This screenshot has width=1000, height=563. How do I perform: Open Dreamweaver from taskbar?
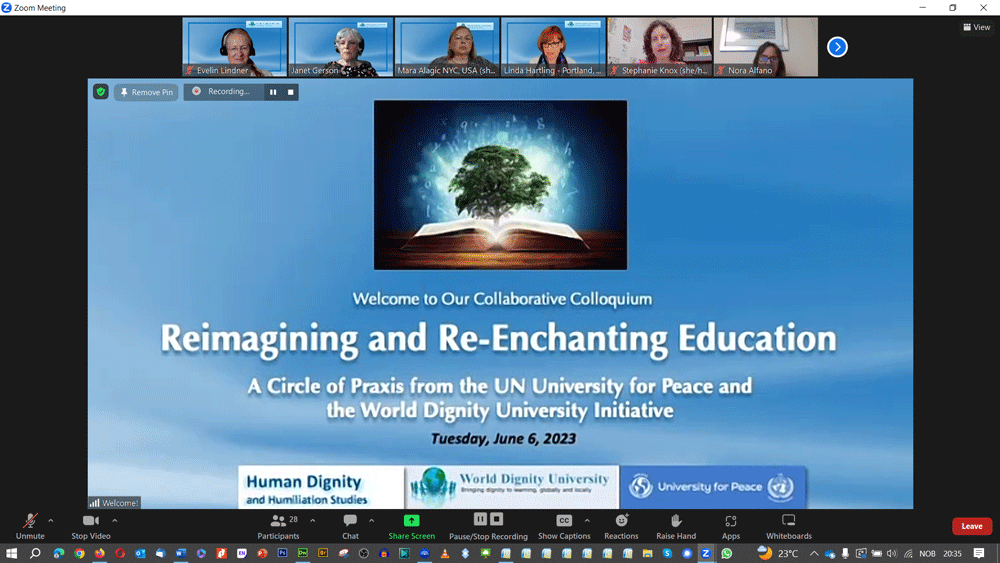click(303, 553)
